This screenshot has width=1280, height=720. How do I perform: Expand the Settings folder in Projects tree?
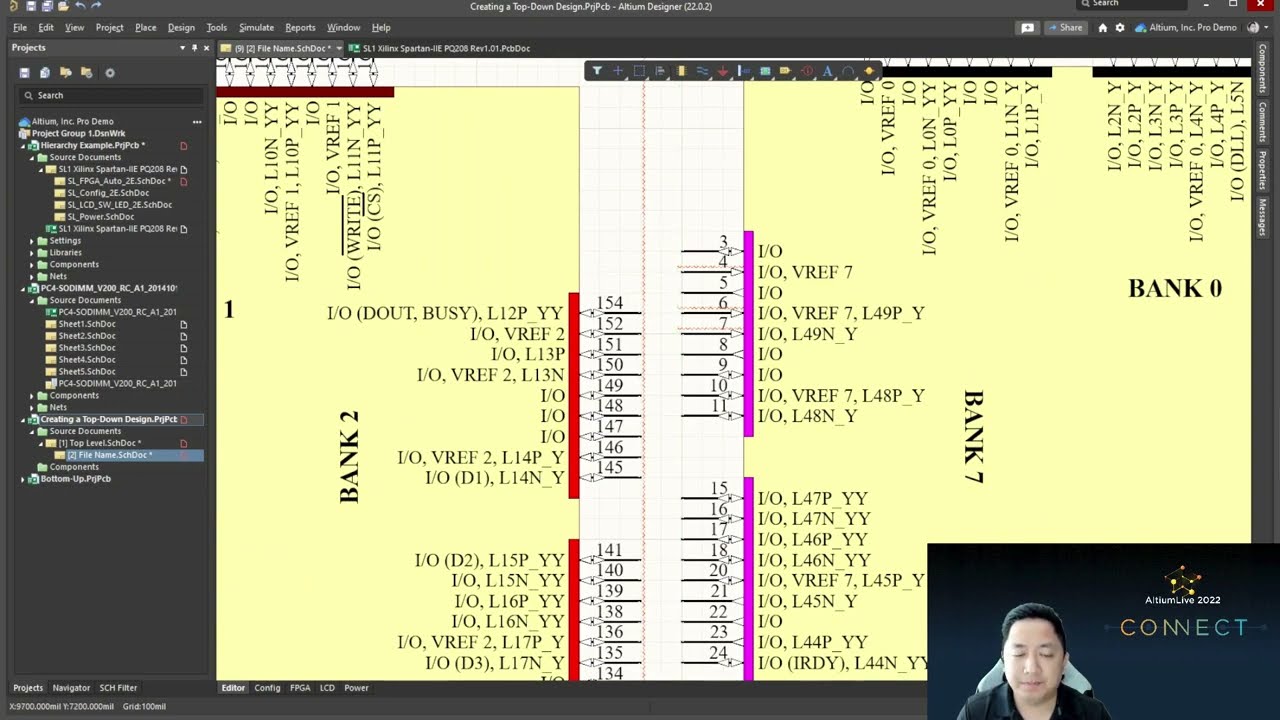pos(33,241)
